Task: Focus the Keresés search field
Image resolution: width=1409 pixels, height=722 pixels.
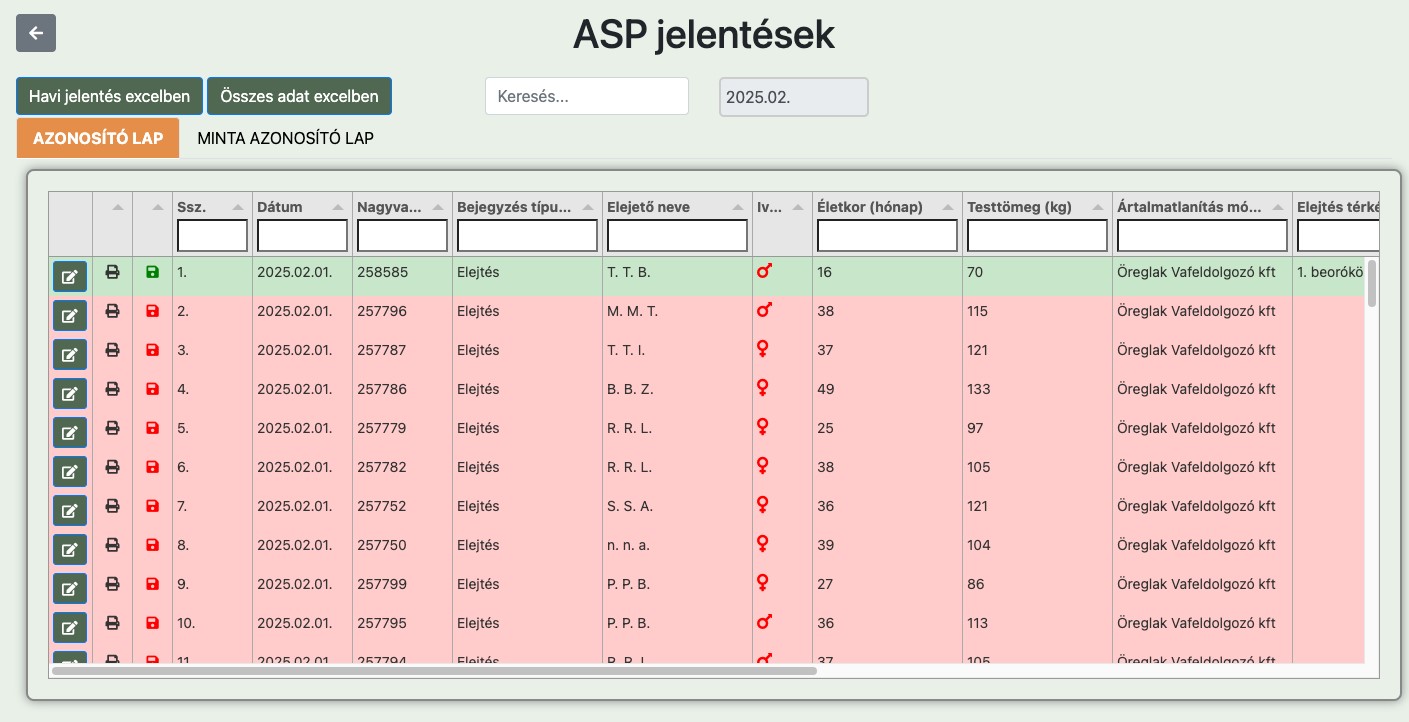Action: [x=587, y=97]
